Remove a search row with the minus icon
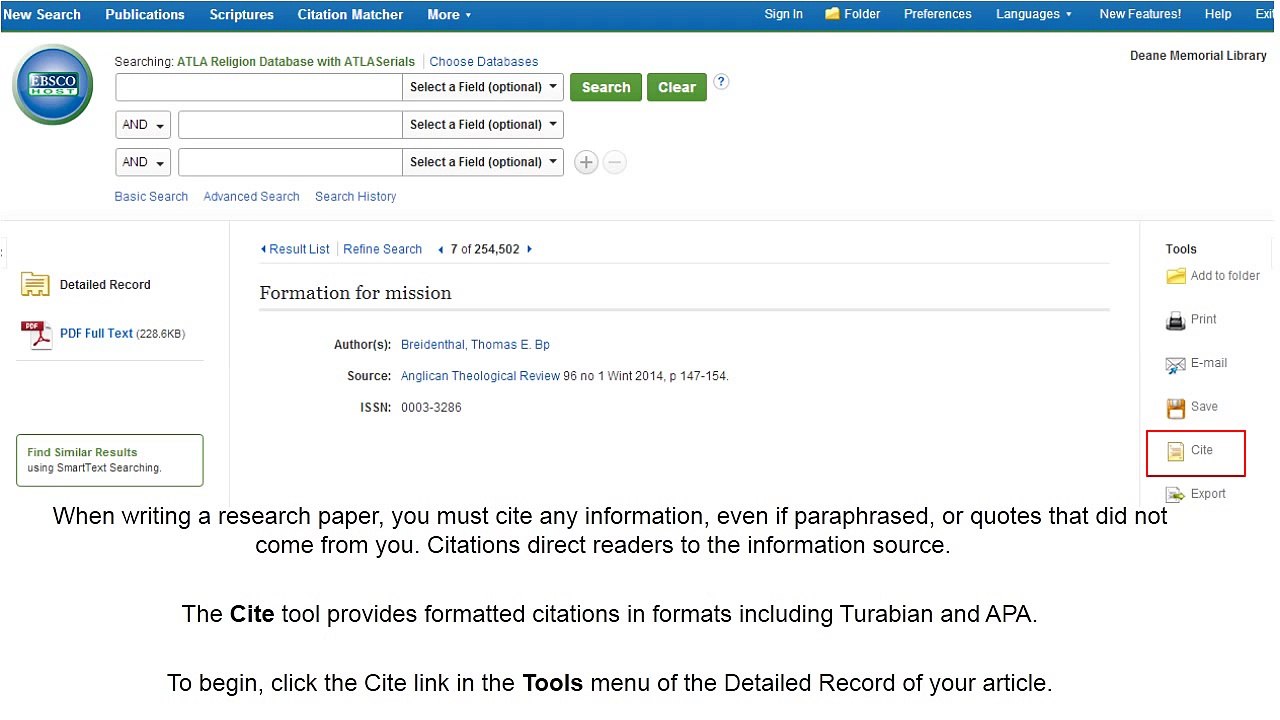 (x=615, y=162)
